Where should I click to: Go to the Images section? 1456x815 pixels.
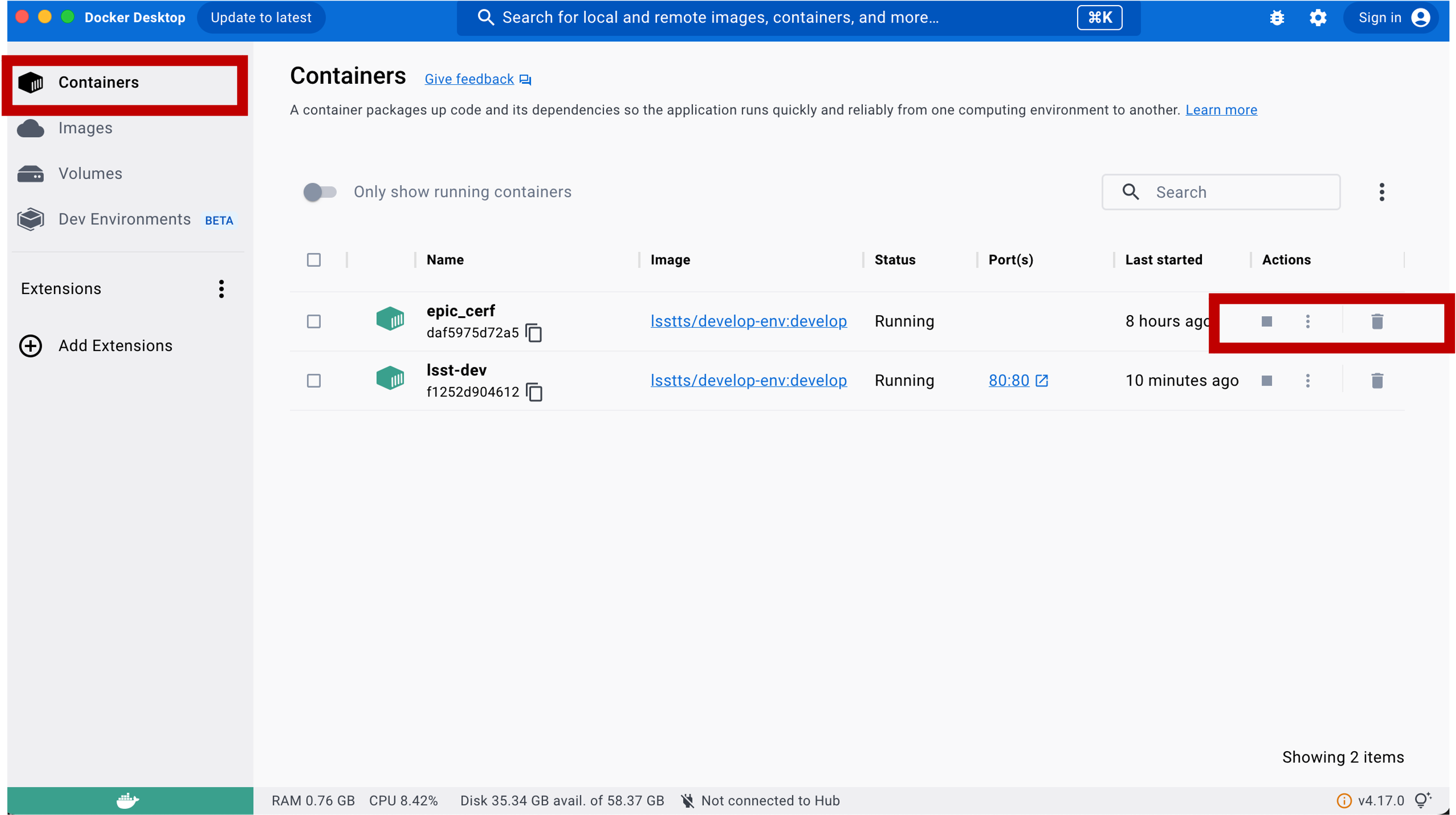point(85,129)
